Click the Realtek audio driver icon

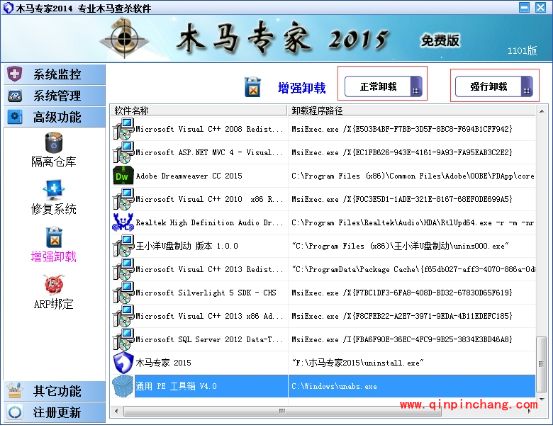click(x=123, y=222)
